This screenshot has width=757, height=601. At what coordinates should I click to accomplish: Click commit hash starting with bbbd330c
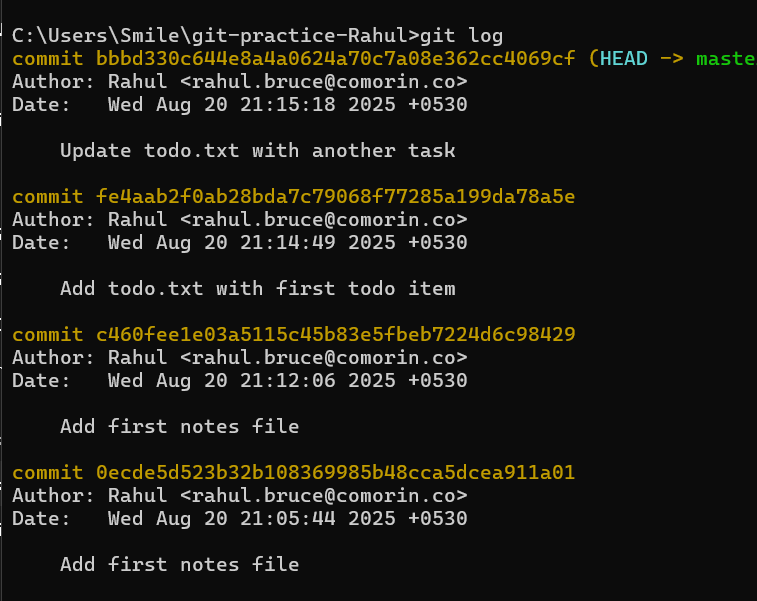(x=335, y=58)
